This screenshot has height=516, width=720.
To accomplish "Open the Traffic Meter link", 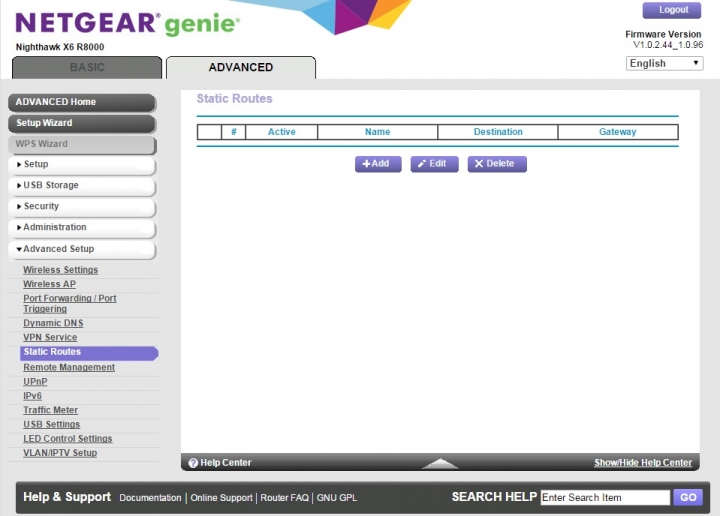I will click(51, 410).
